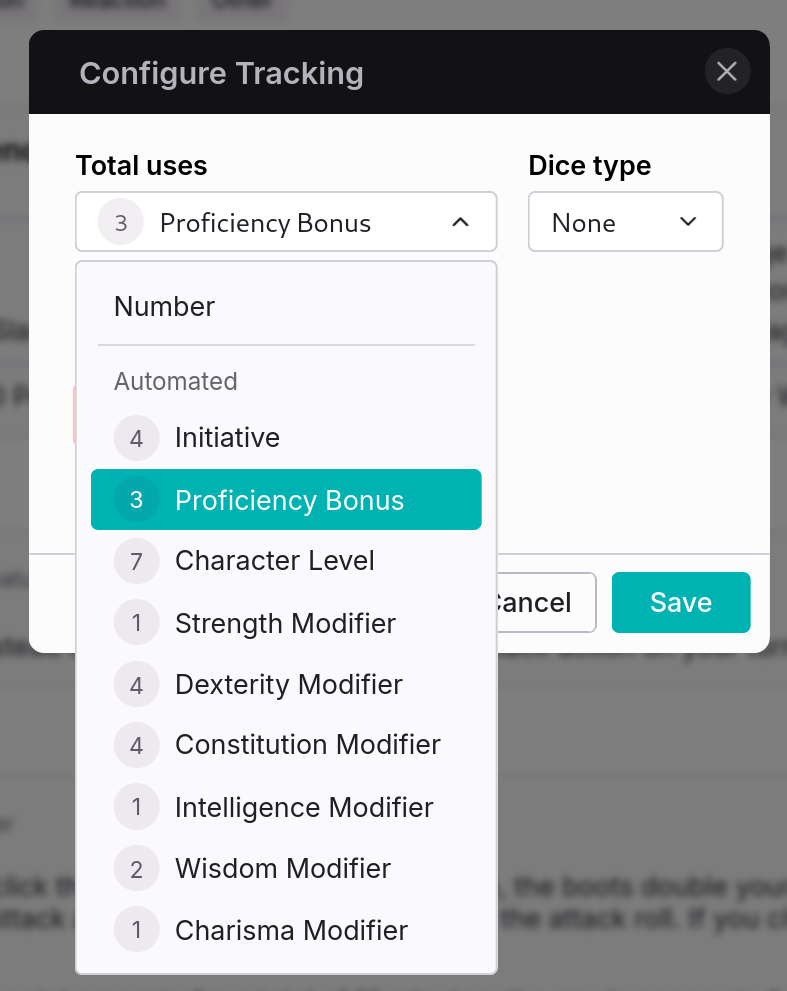Close the Configure Tracking dialog
This screenshot has width=787, height=991.
point(727,72)
